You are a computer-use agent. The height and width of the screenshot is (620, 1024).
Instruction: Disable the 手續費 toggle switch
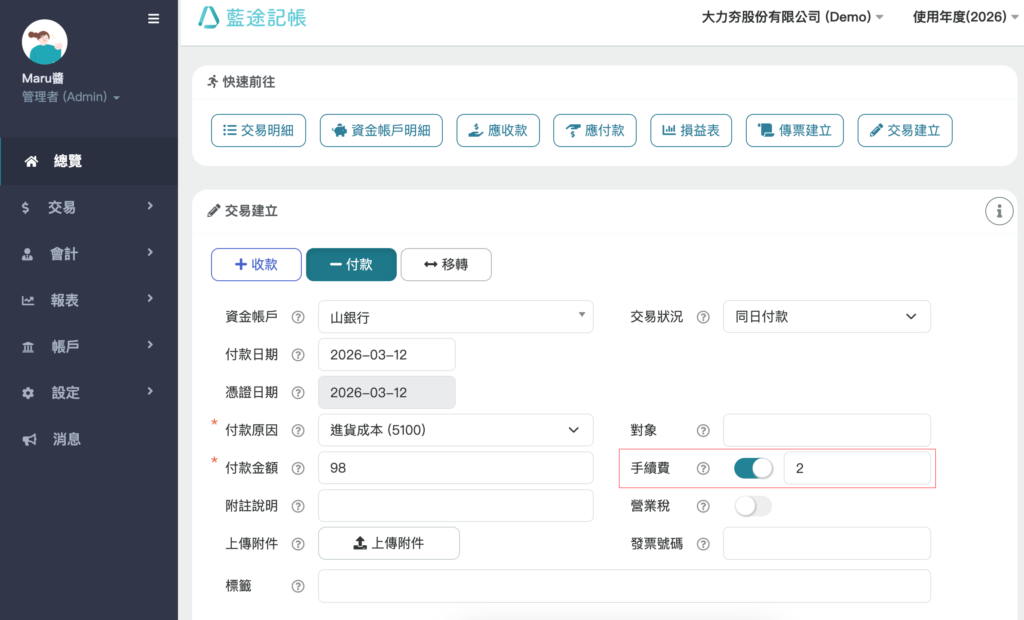753,468
